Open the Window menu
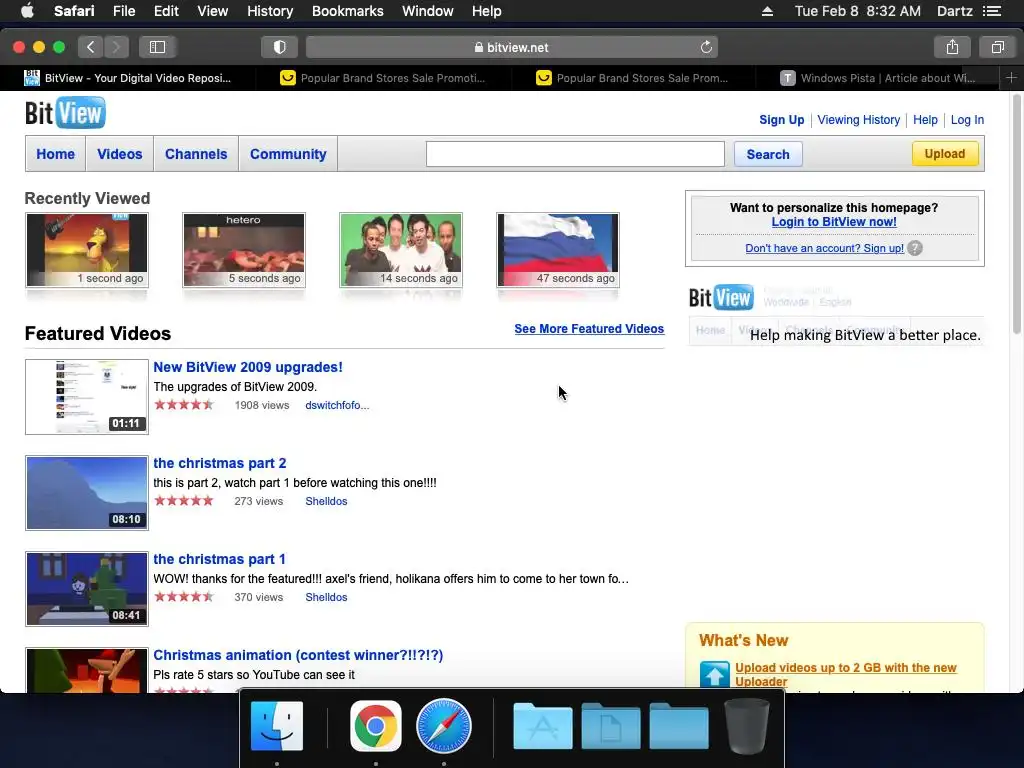The height and width of the screenshot is (768, 1024). point(428,11)
